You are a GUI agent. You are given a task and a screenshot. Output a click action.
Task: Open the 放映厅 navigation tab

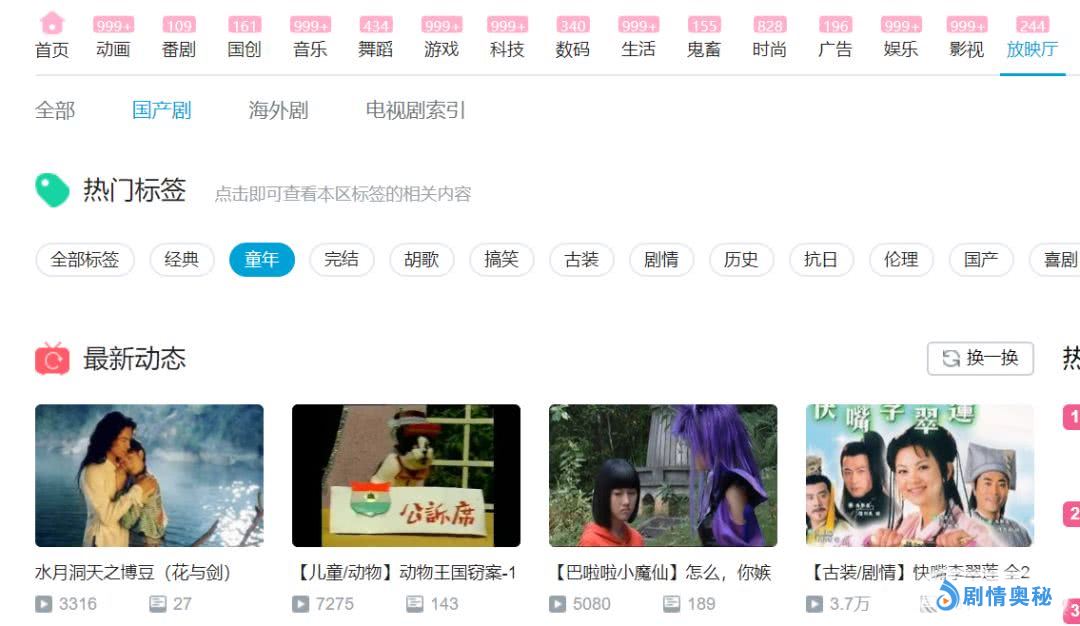[x=1032, y=49]
